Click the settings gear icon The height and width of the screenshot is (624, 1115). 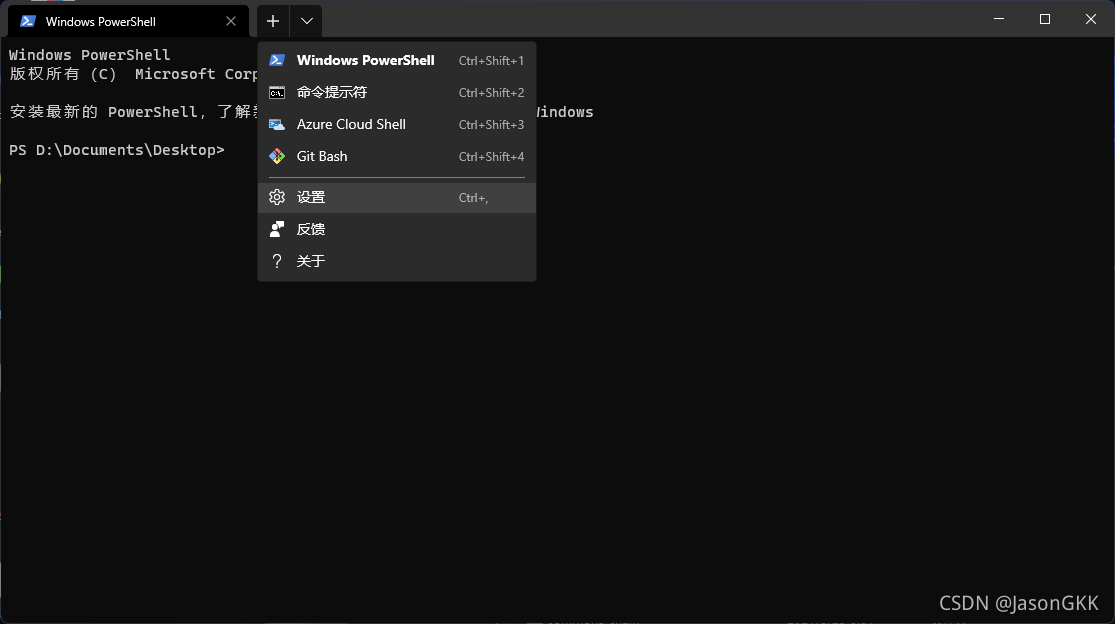point(277,197)
